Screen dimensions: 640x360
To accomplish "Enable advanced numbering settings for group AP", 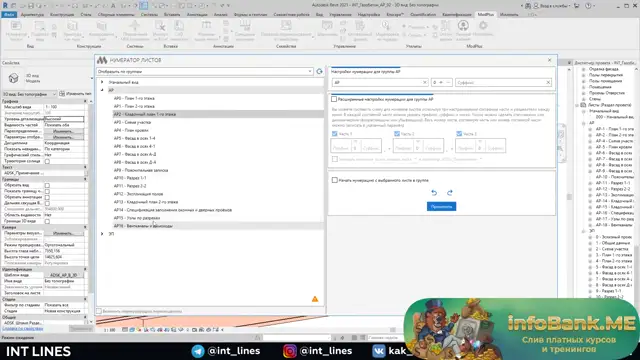I will coord(334,99).
